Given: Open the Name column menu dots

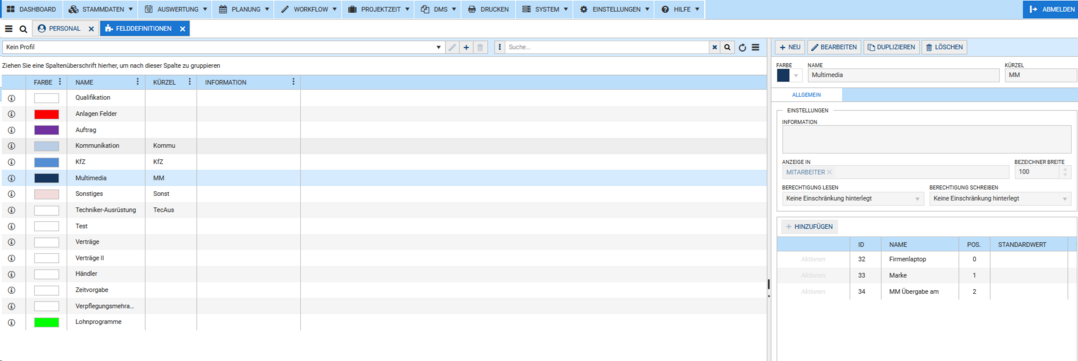Looking at the screenshot, I should click(138, 82).
